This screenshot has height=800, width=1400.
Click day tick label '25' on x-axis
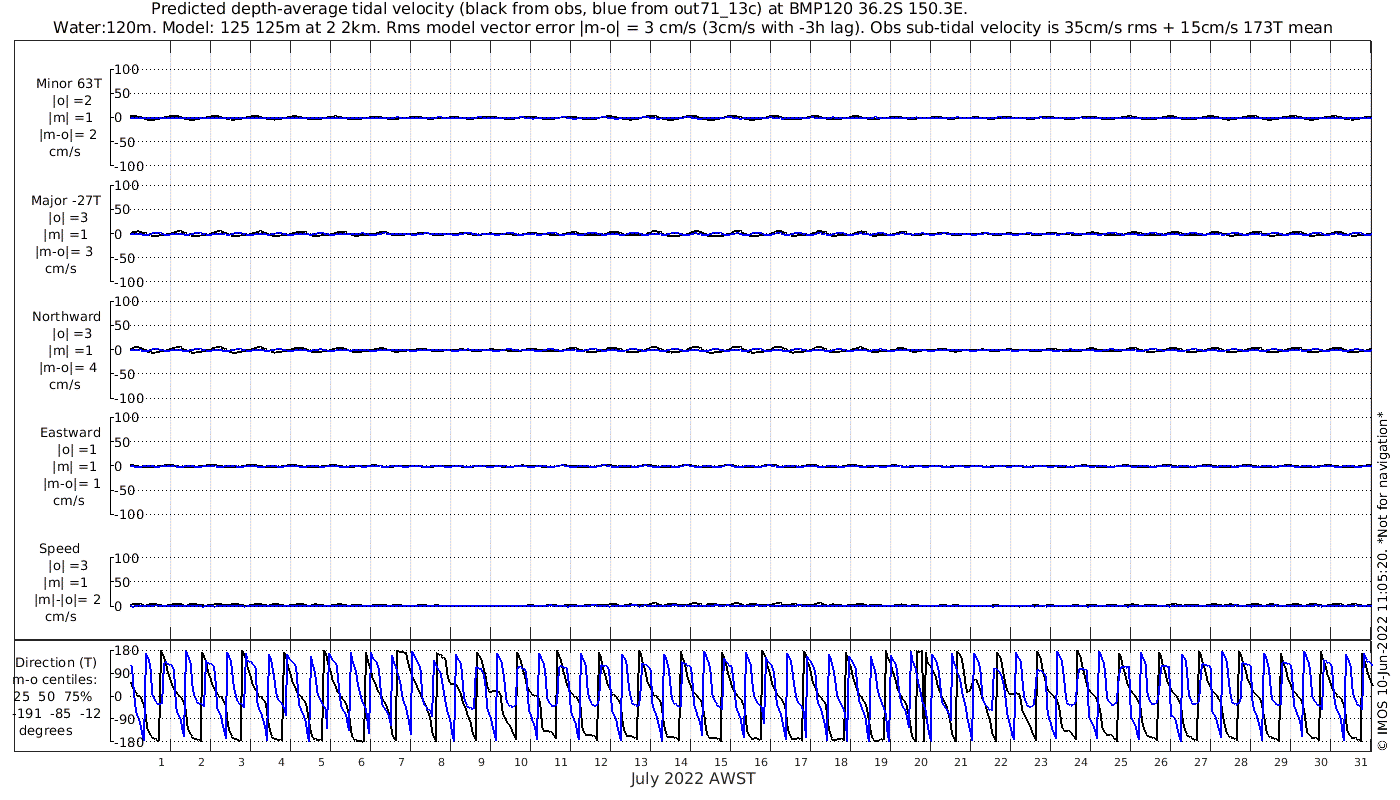tap(1121, 762)
